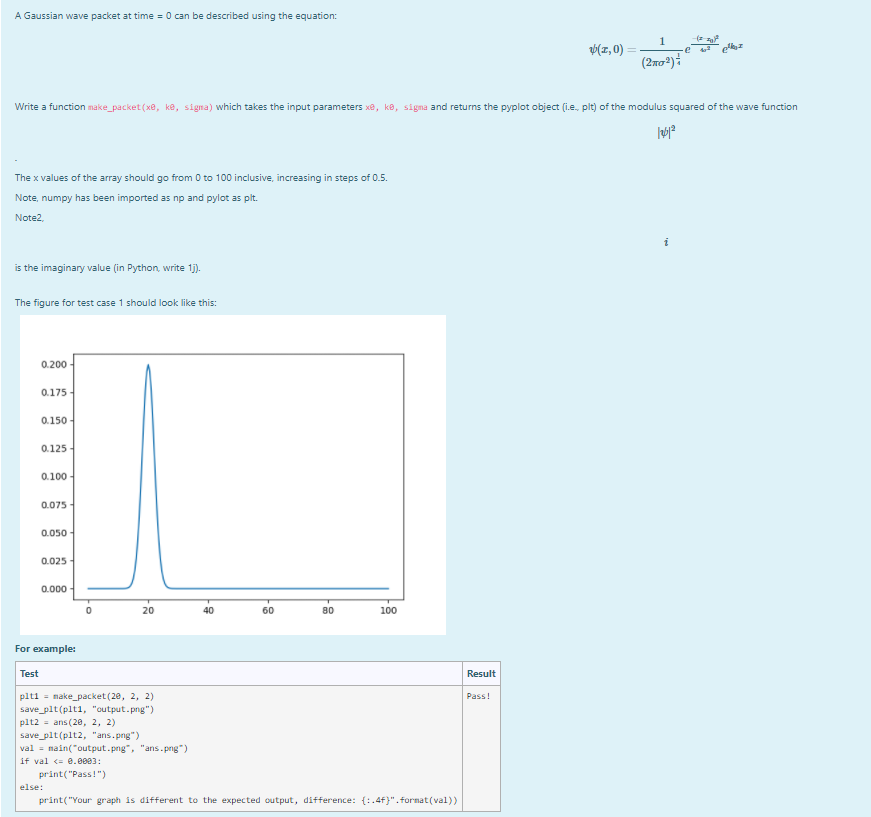Click the 100 tick label on the x-axis
Image resolution: width=871 pixels, height=817 pixels.
pyautogui.click(x=388, y=610)
